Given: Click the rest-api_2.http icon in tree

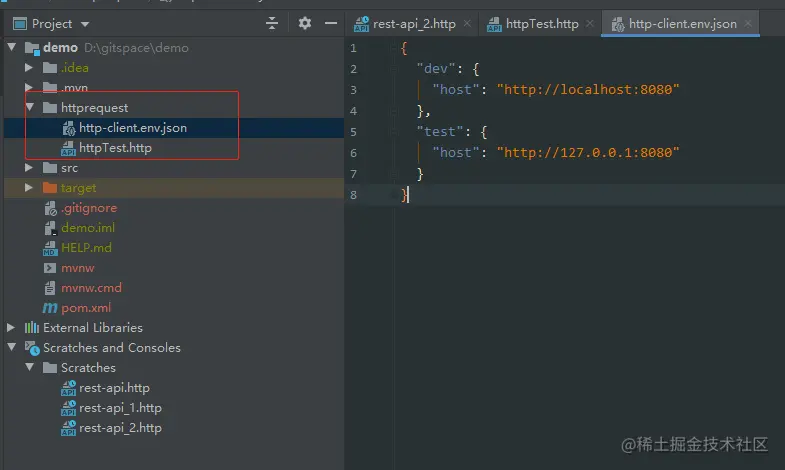Looking at the screenshot, I should [68, 428].
